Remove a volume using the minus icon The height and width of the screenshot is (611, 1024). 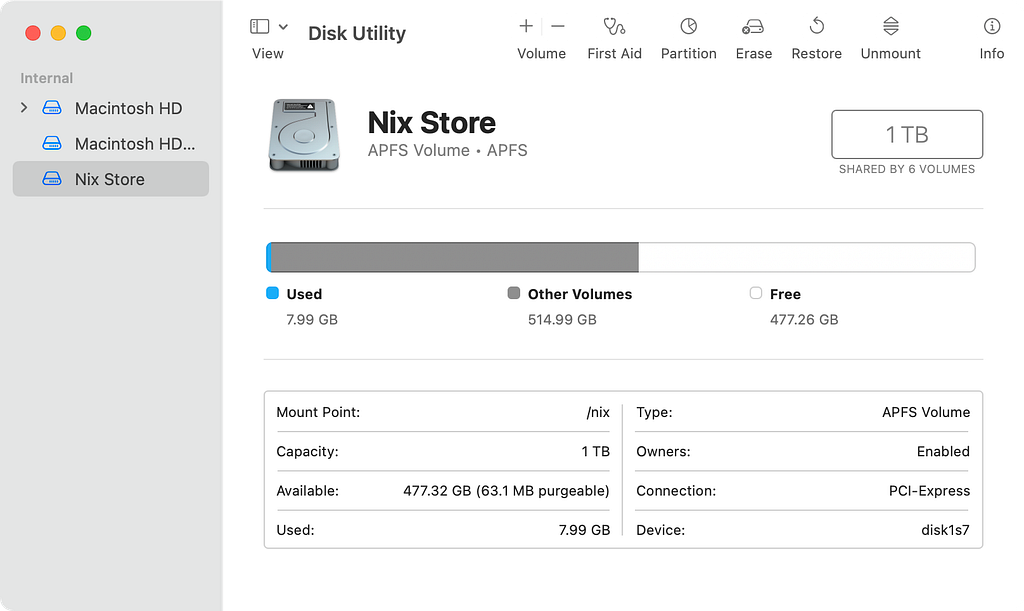[x=557, y=26]
